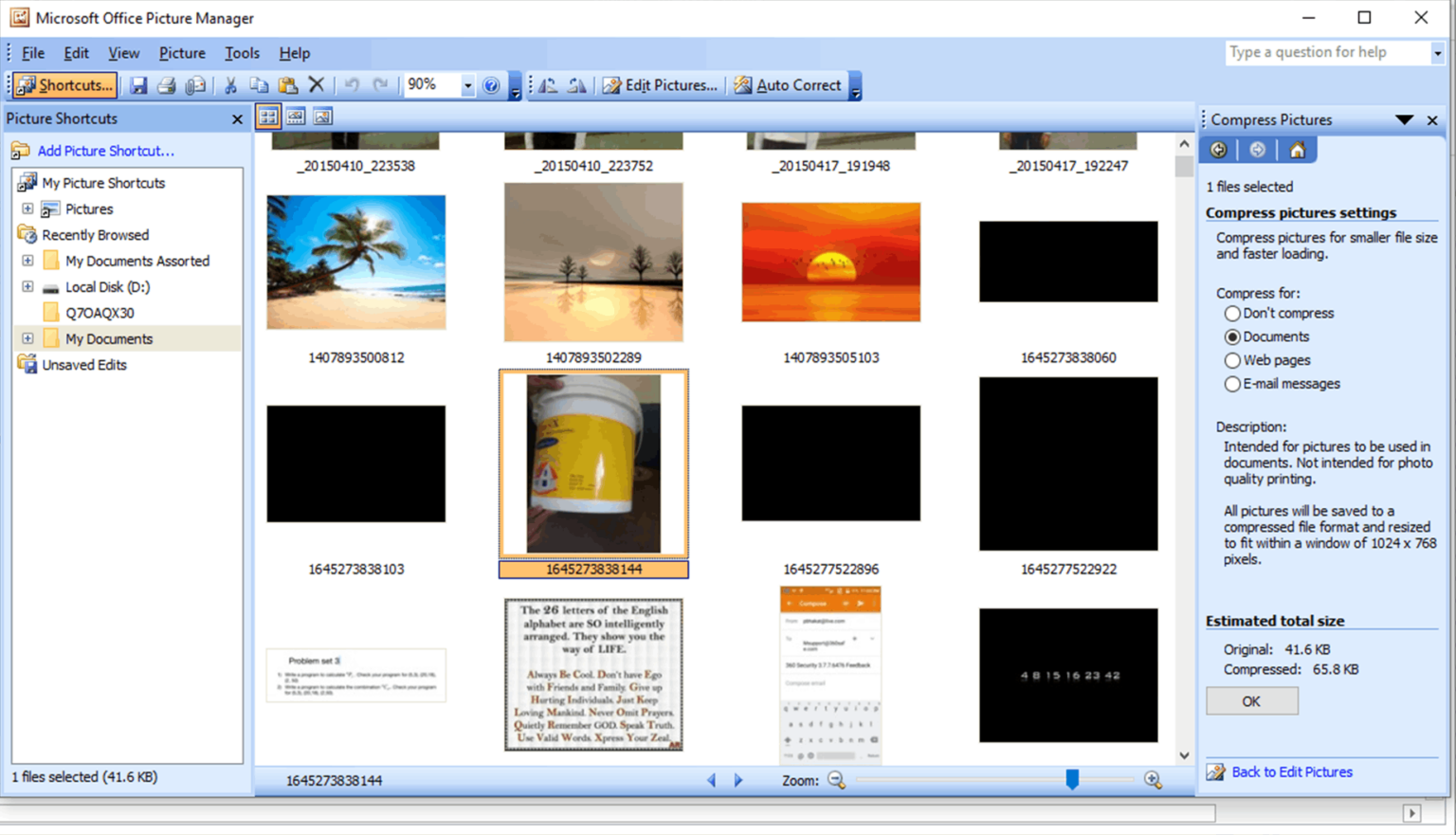This screenshot has height=835, width=1456.
Task: Switch to Filmstrip view icon
Action: pyautogui.click(x=296, y=117)
